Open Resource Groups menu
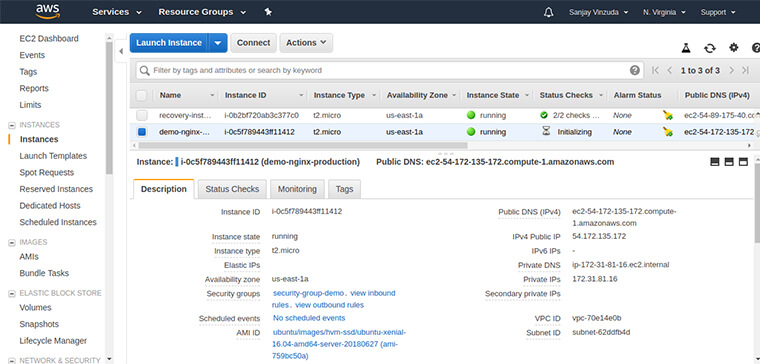The image size is (760, 364). tap(202, 12)
